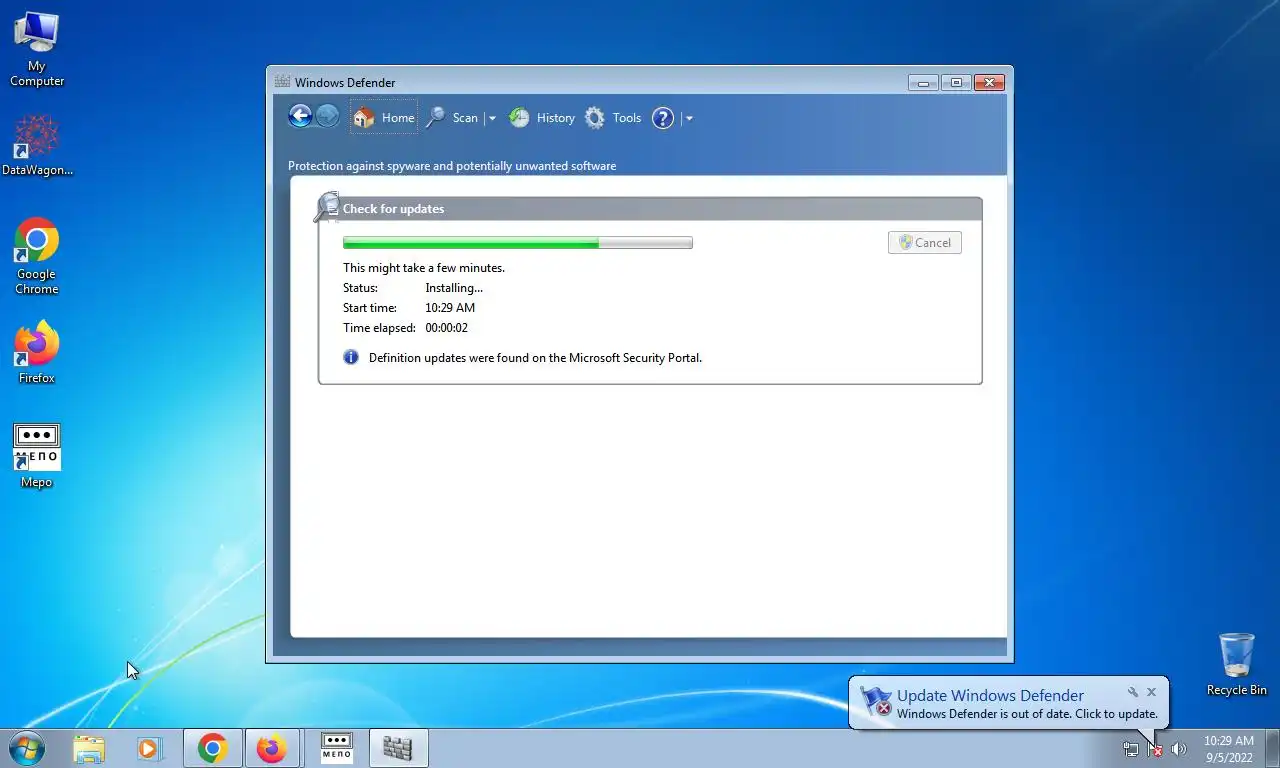Click the forward arrow in Windows Defender
Screen dimensions: 1280x768
pyautogui.click(x=327, y=116)
